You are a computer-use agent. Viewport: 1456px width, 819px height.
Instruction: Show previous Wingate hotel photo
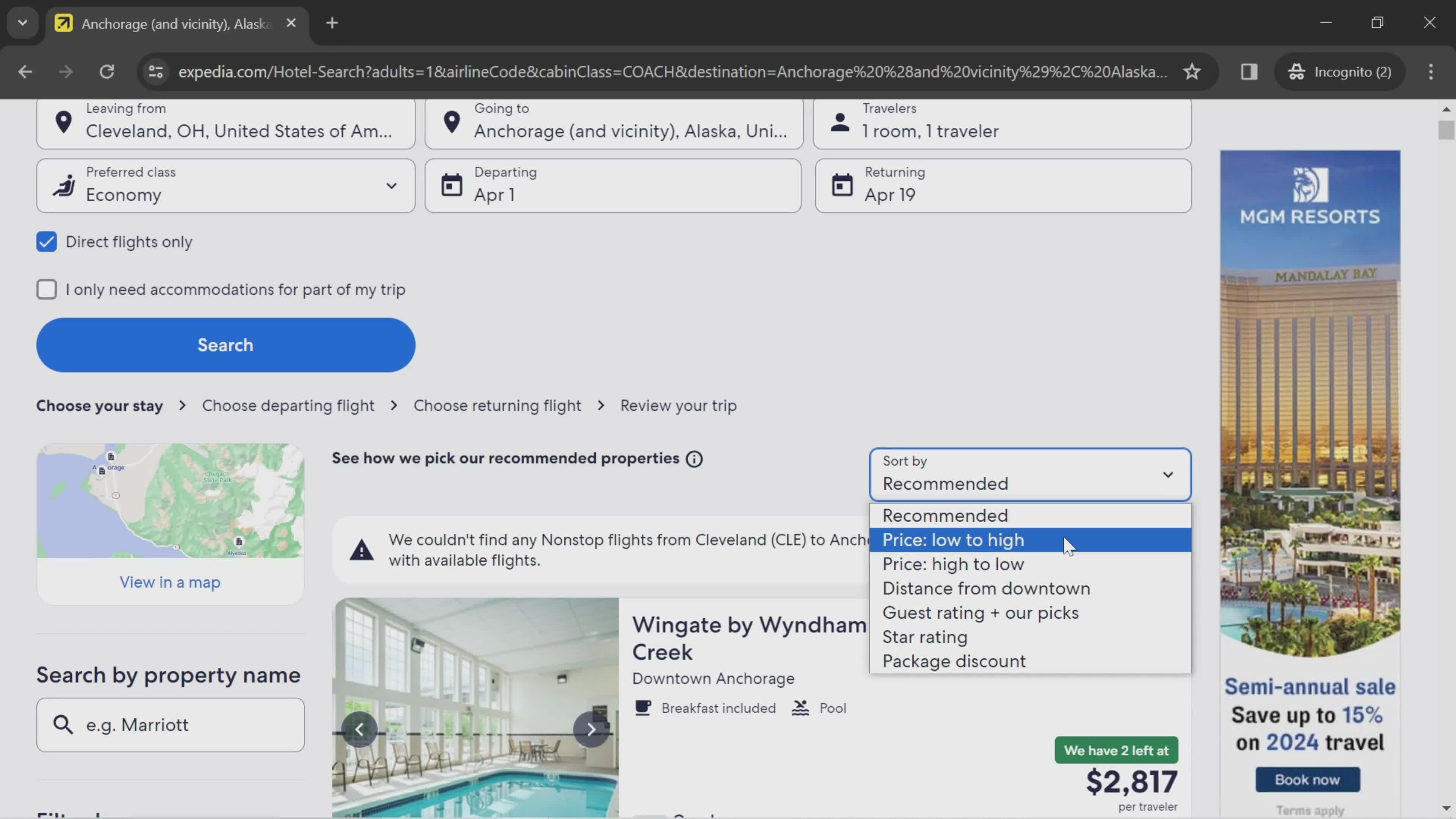coord(359,730)
